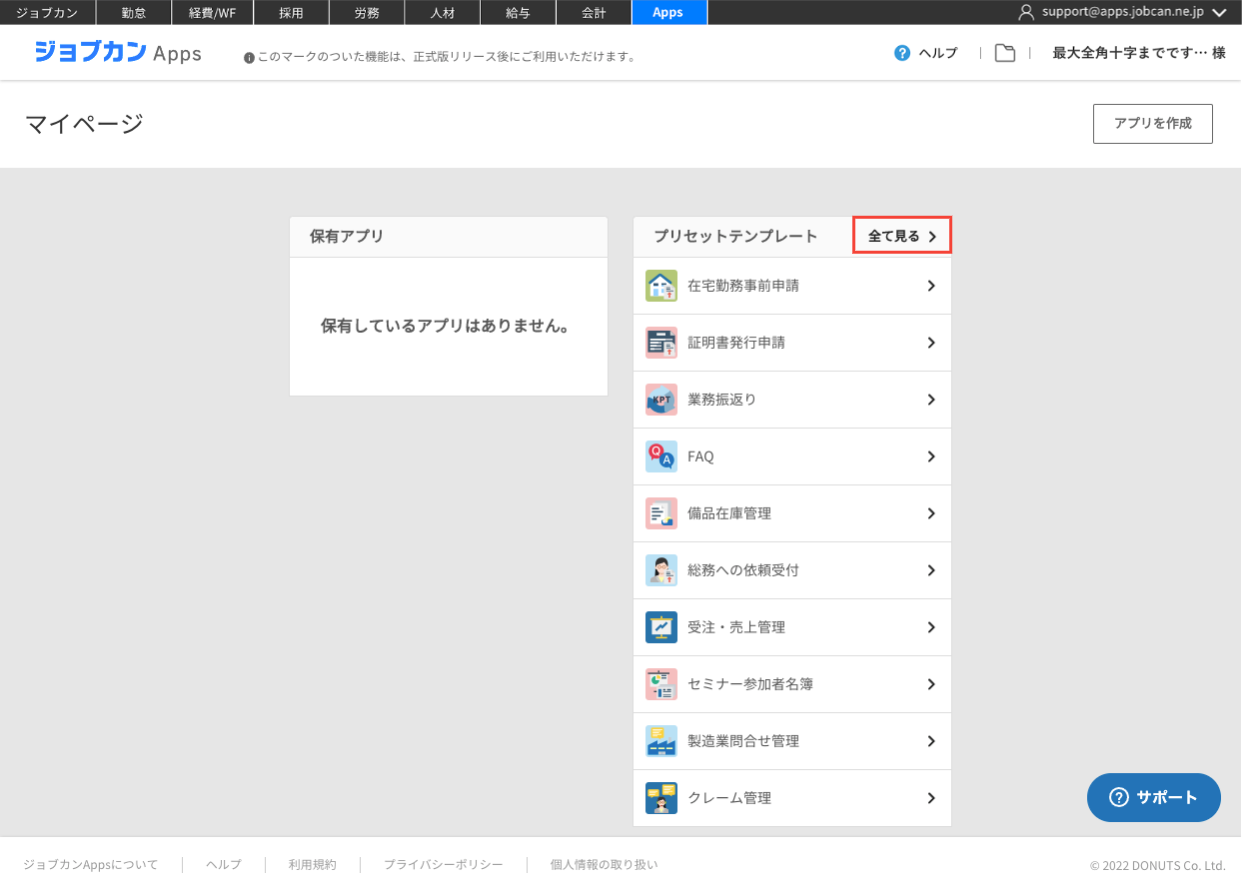Expand the 総務への依頼受付 row chevron
Image resolution: width=1242 pixels, height=894 pixels.
coord(931,571)
